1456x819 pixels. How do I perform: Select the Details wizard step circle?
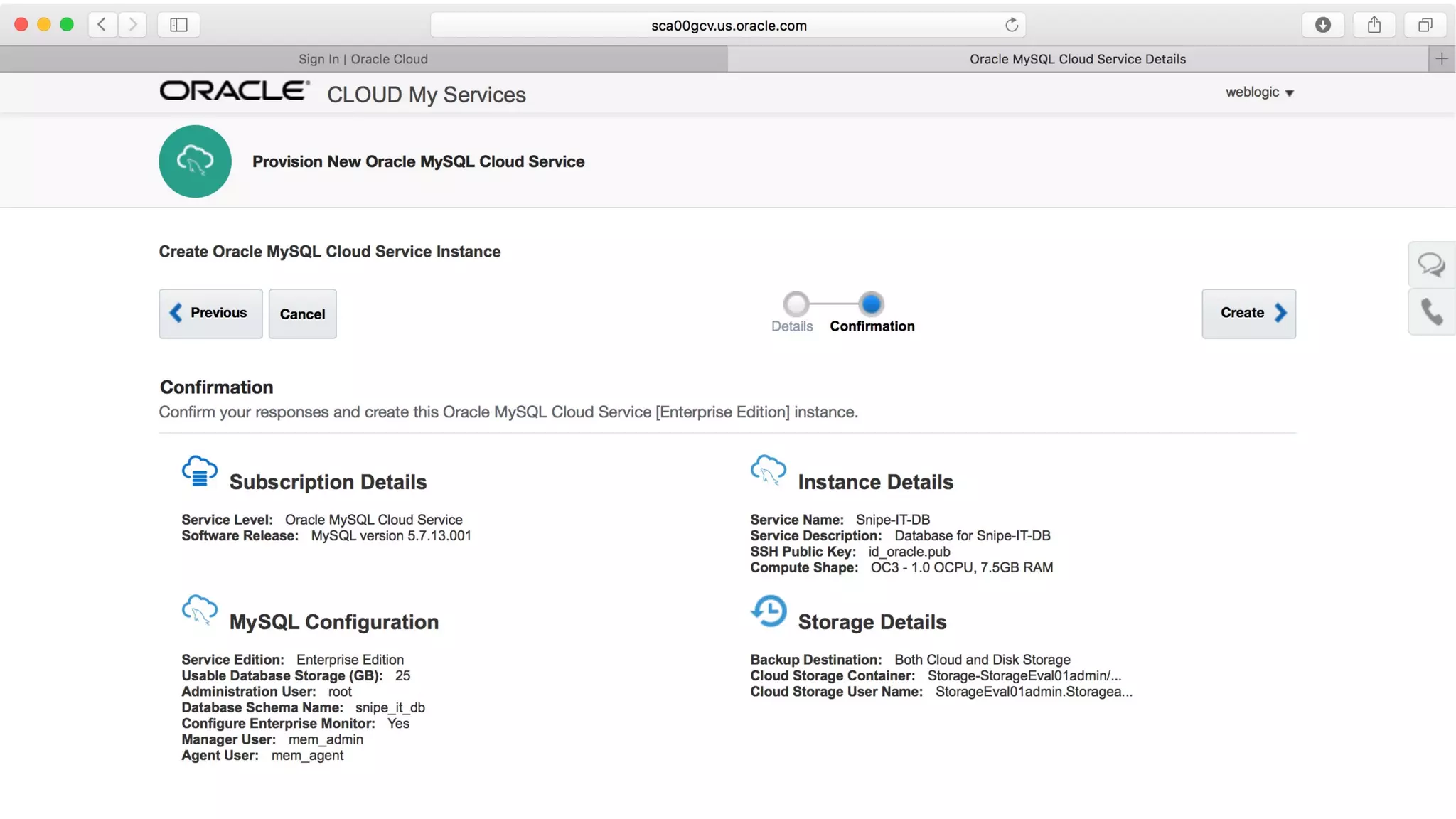click(x=796, y=304)
